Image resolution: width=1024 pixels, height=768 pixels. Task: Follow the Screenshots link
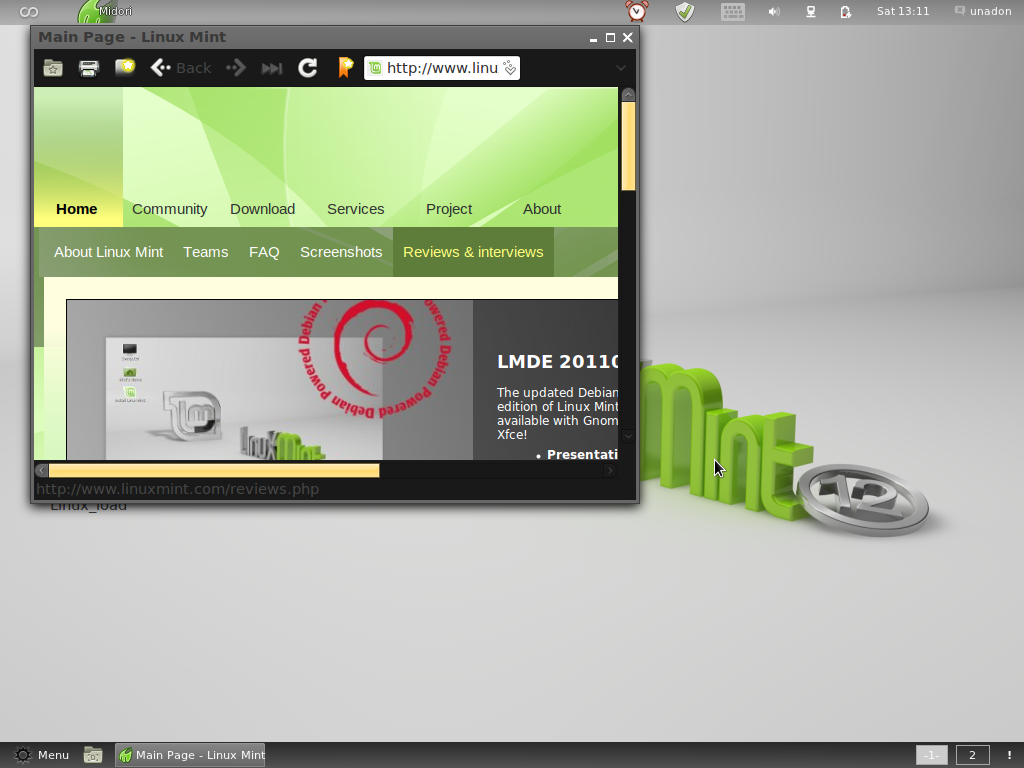point(341,252)
